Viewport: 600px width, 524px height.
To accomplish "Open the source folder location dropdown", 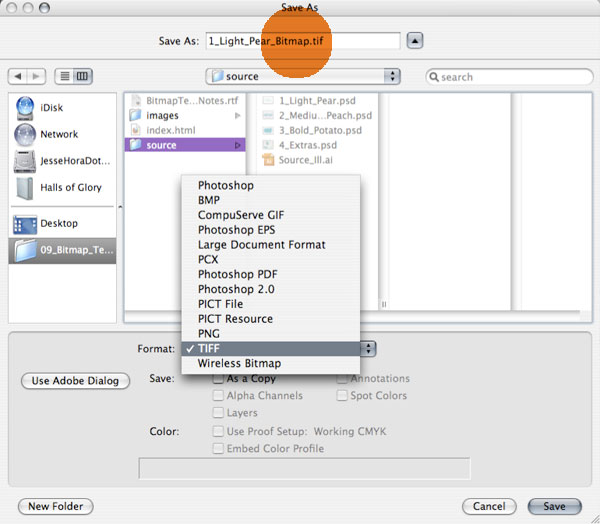I will 303,77.
